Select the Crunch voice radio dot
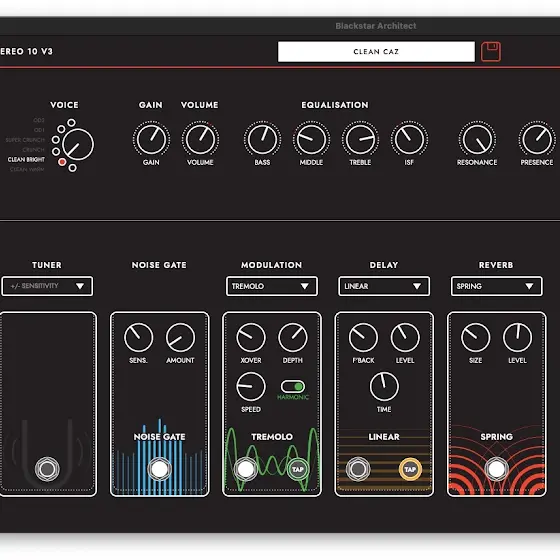560x560 pixels. click(56, 151)
